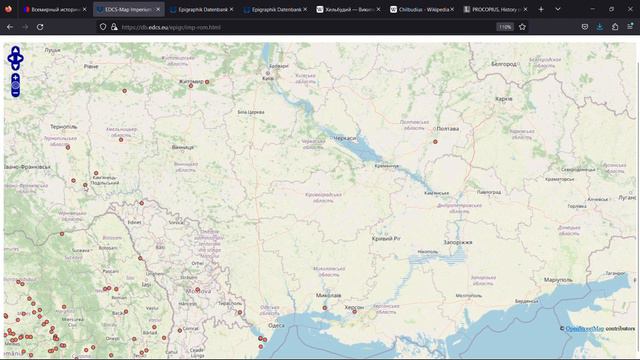Open the extensions panel
The width and height of the screenshot is (640, 360).
click(615, 27)
